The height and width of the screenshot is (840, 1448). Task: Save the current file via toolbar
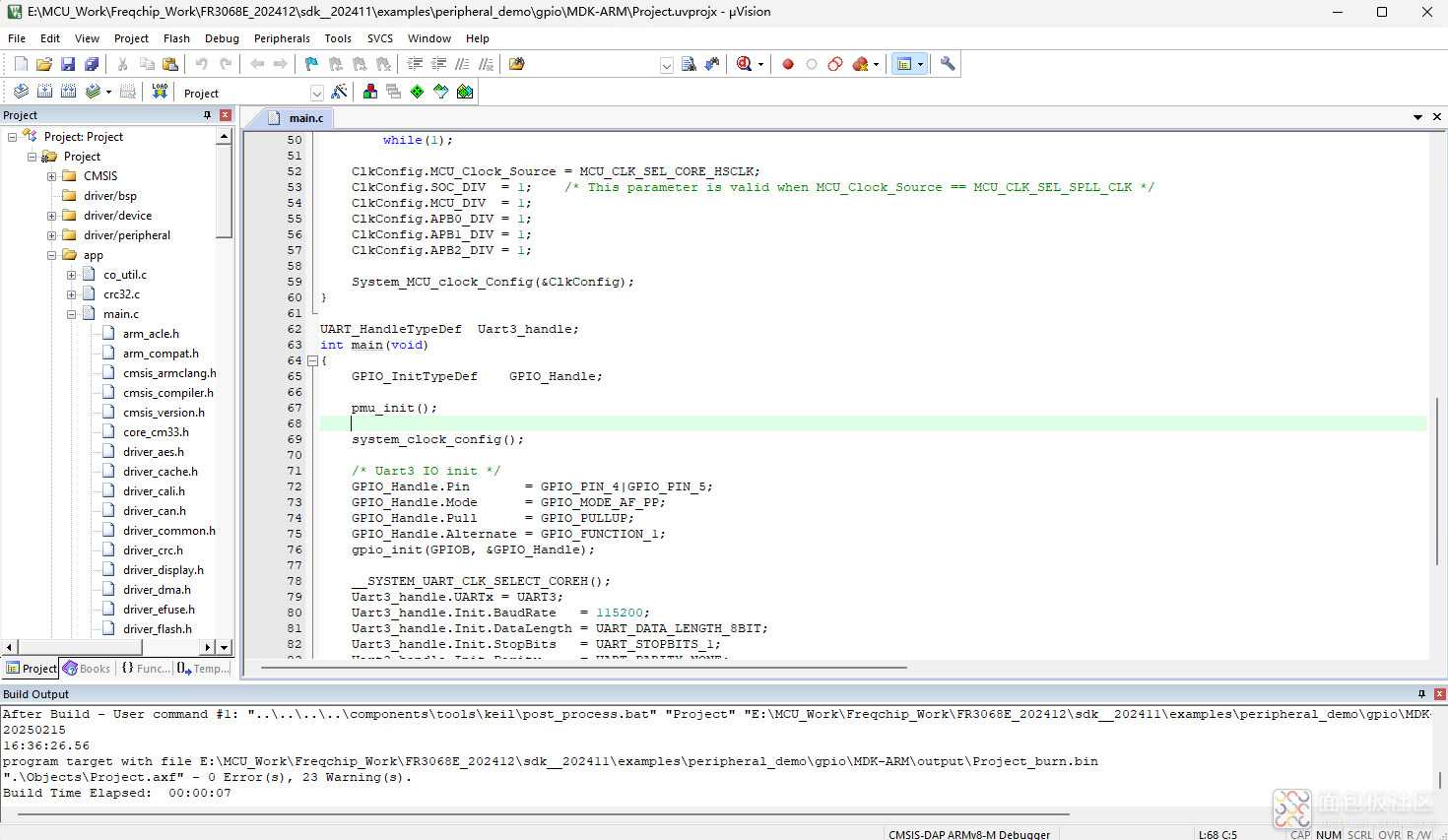(x=68, y=64)
